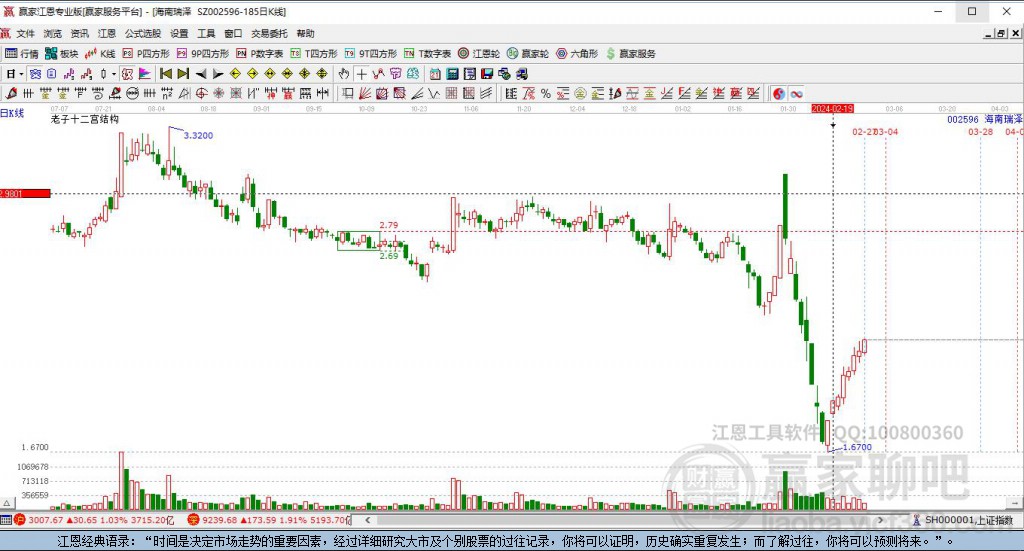Restore the inner child window button
The width and height of the screenshot is (1024, 551).
click(1000, 33)
